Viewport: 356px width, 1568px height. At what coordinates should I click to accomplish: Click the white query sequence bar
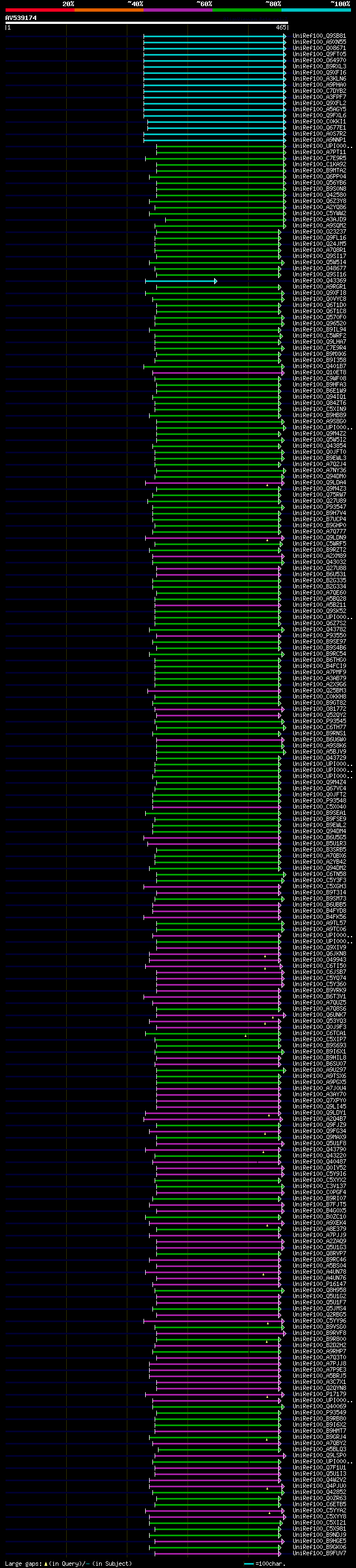pos(147,22)
